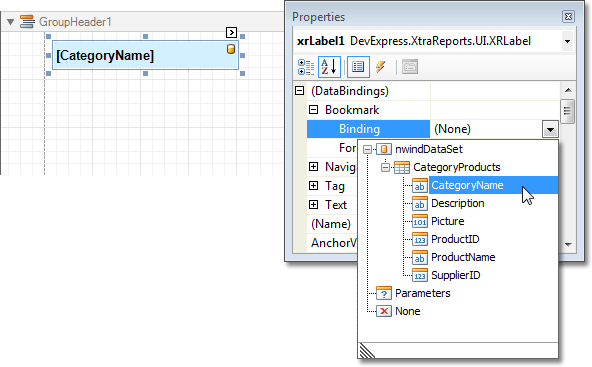Image resolution: width=592 pixels, height=367 pixels.
Task: Click the CategoryProducts table icon
Action: (402, 167)
